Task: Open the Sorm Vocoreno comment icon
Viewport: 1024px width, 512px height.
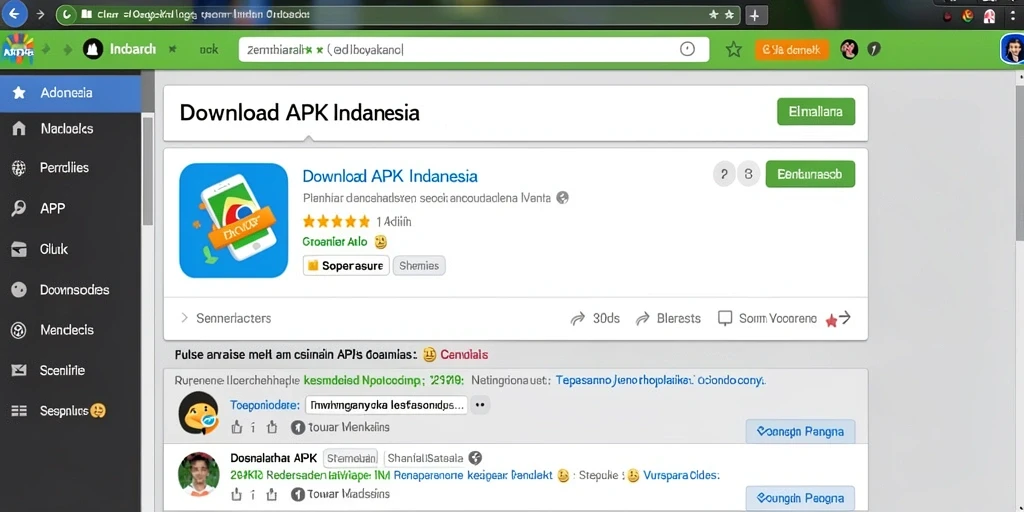Action: coord(725,318)
